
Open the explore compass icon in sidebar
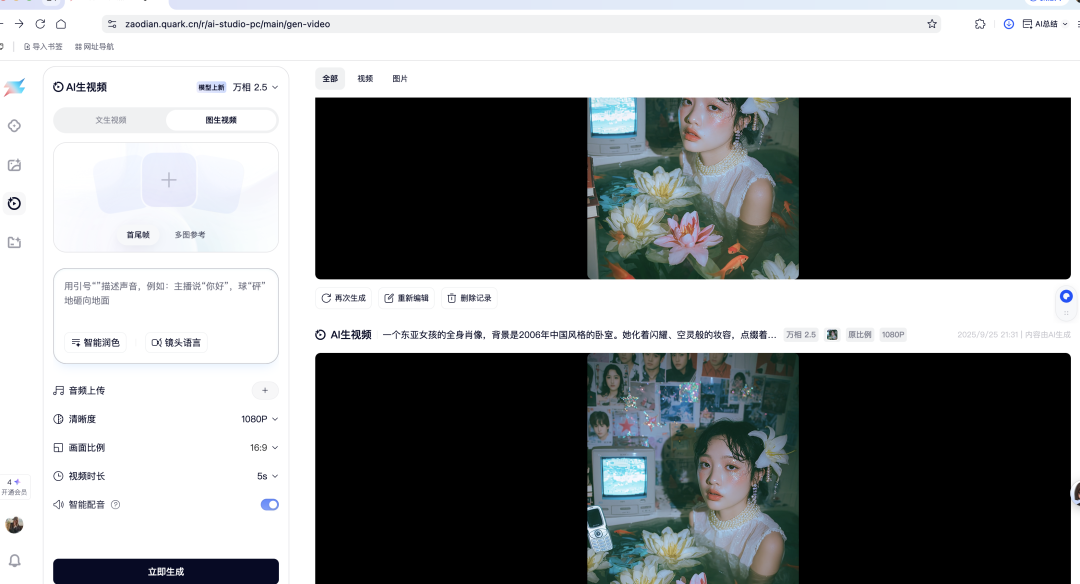[x=14, y=126]
